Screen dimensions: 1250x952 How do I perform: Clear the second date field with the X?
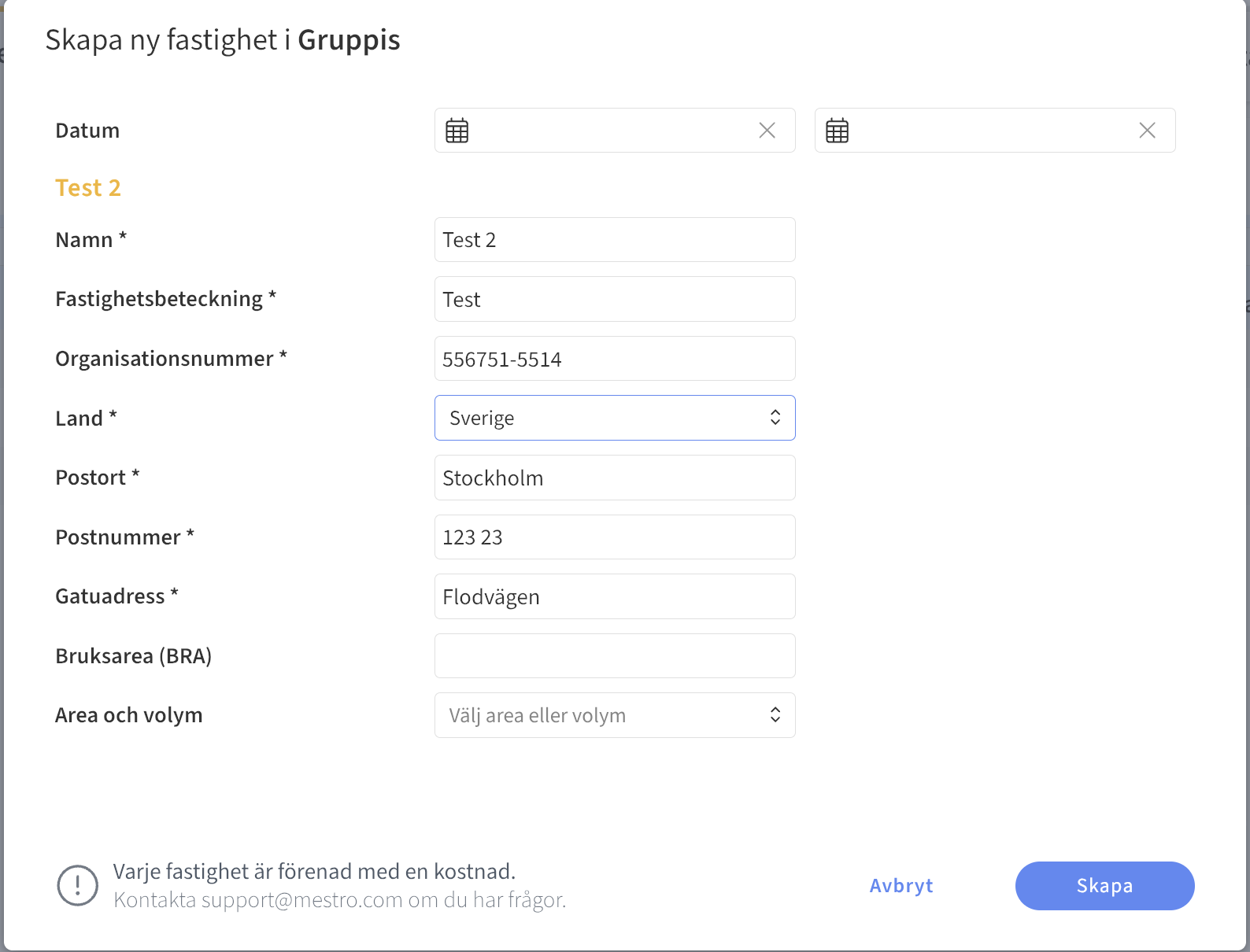point(1148,131)
